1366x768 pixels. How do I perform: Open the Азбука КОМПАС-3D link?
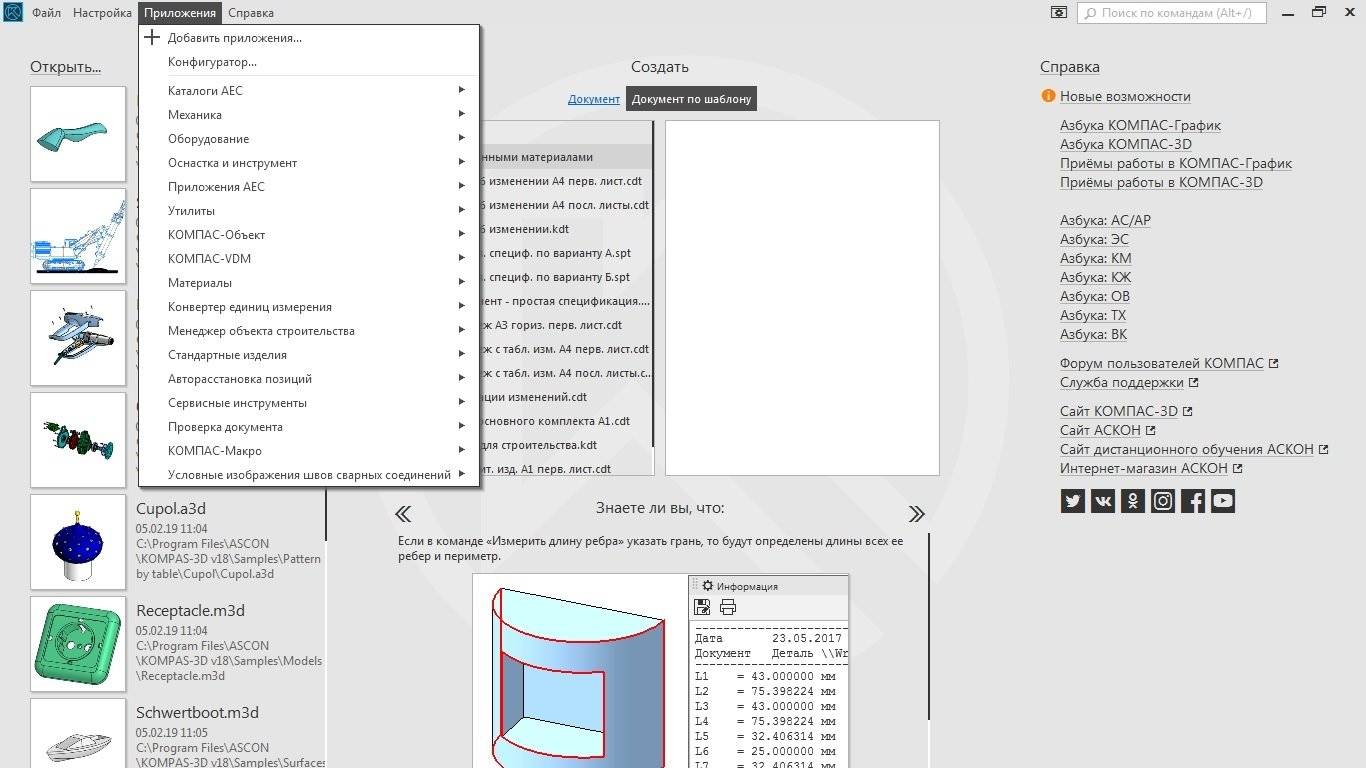point(1125,144)
